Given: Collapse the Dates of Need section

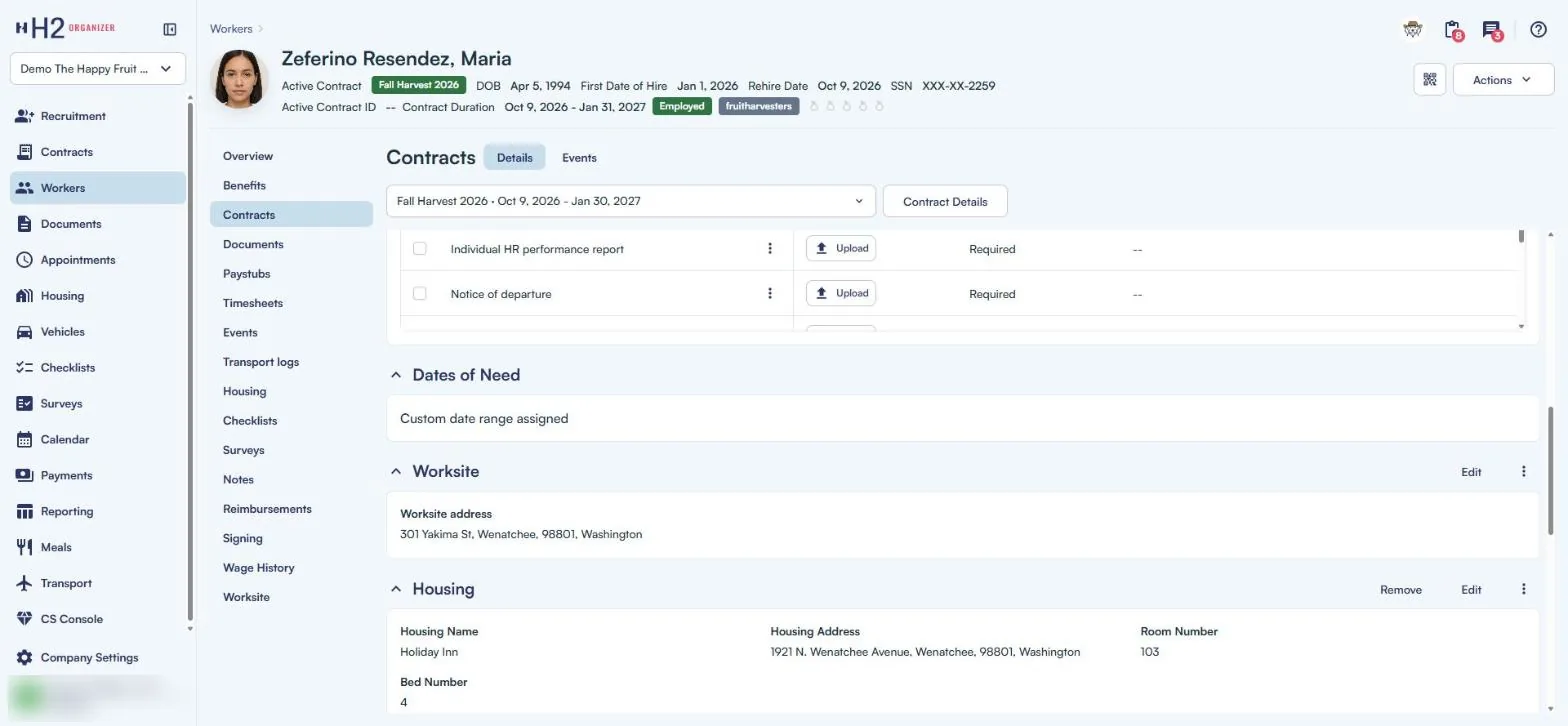Looking at the screenshot, I should [x=396, y=375].
